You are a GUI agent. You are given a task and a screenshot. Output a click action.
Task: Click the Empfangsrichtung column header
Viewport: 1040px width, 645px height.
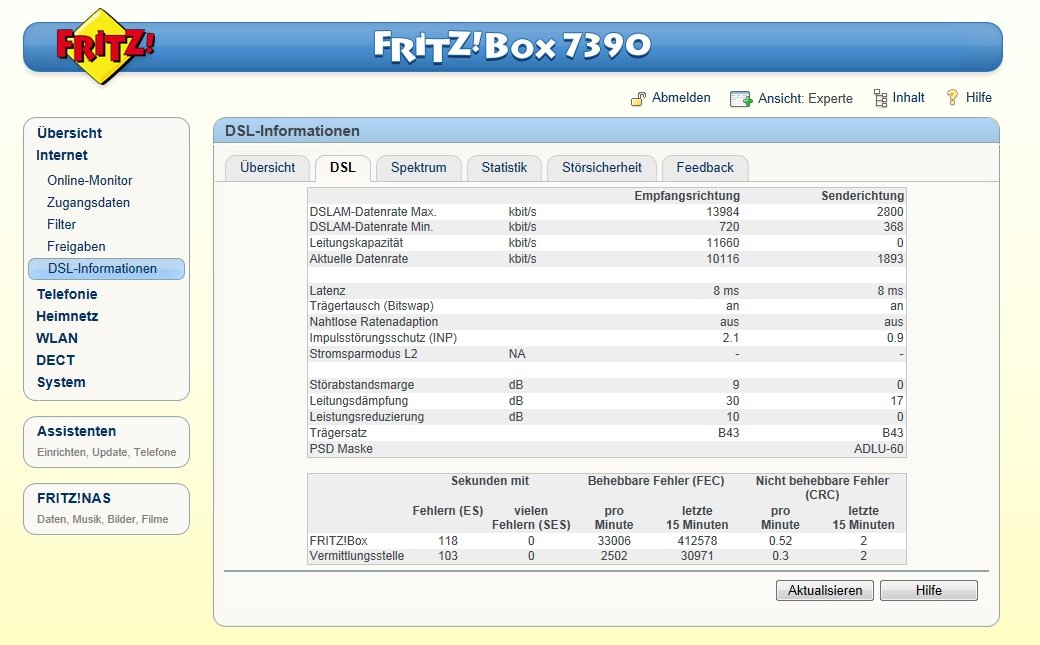coord(686,196)
